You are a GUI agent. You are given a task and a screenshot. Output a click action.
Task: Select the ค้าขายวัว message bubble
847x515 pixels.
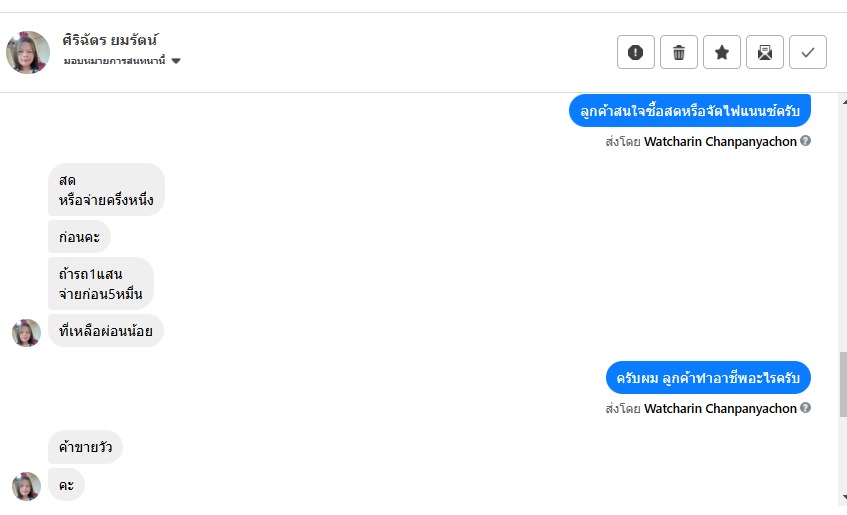click(85, 447)
